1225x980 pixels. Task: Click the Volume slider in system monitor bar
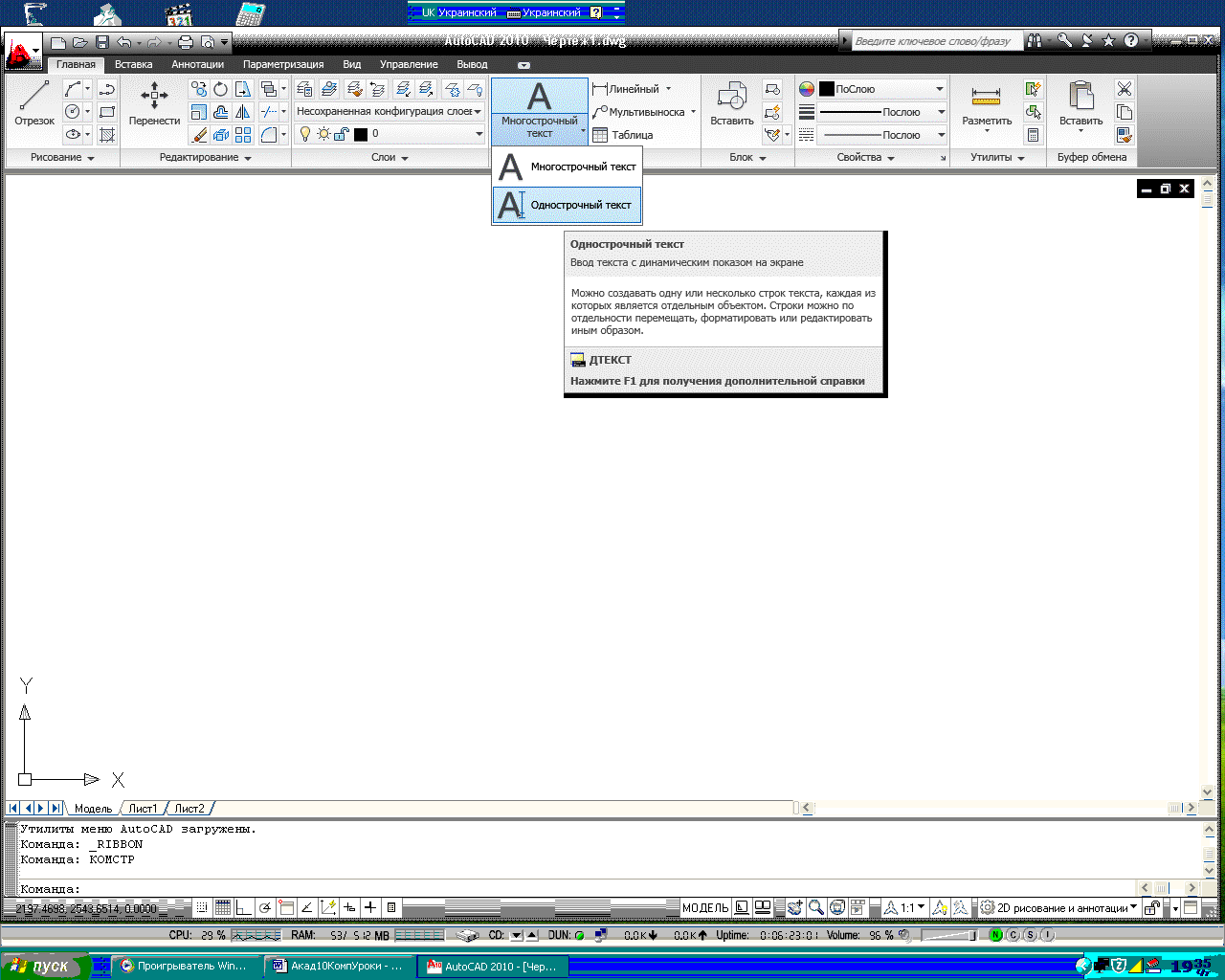948,935
